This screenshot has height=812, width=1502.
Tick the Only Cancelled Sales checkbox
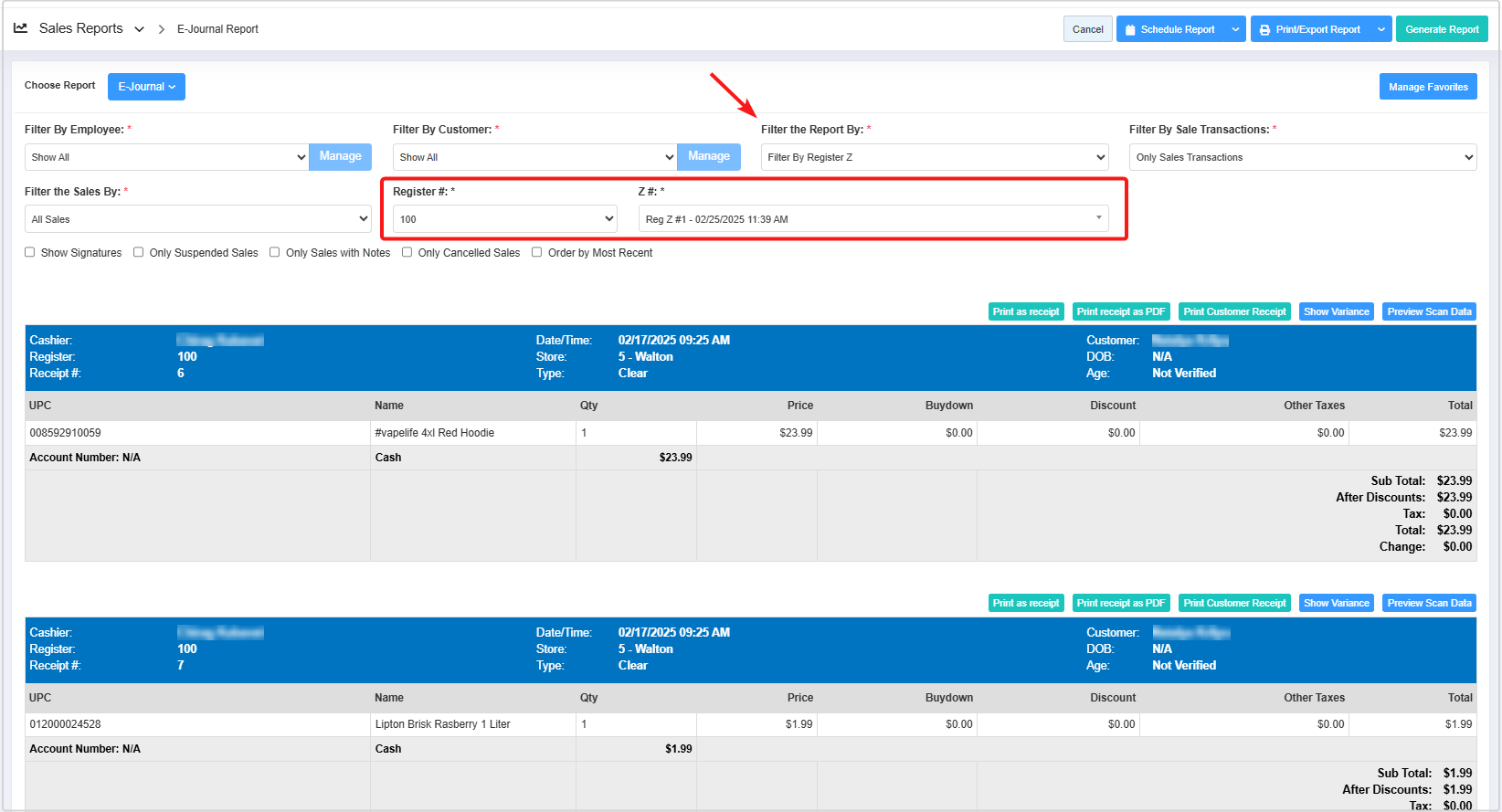coord(407,252)
